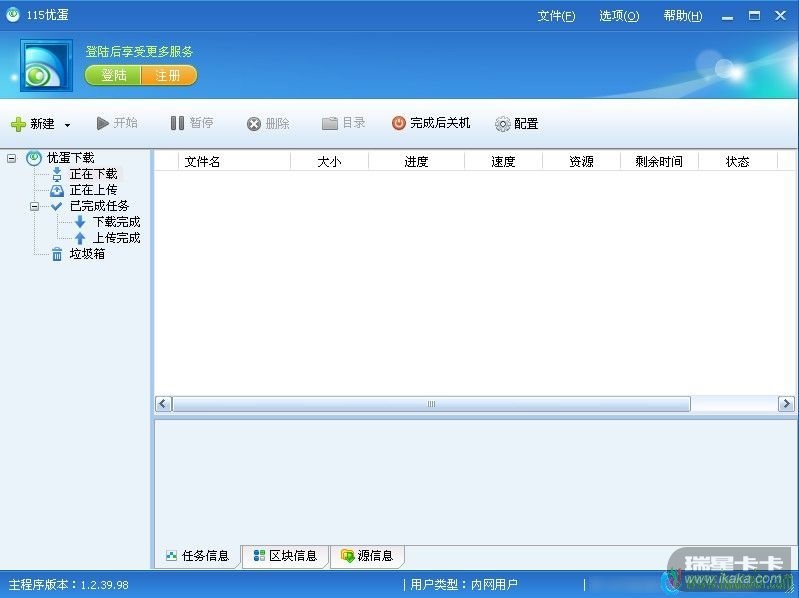The width and height of the screenshot is (799, 598).
Task: Click the 删除 delete cross icon
Action: tap(254, 124)
